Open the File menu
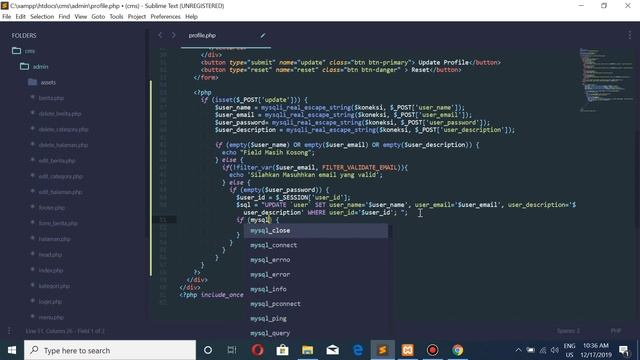This screenshot has height=360, width=640. click(7, 17)
